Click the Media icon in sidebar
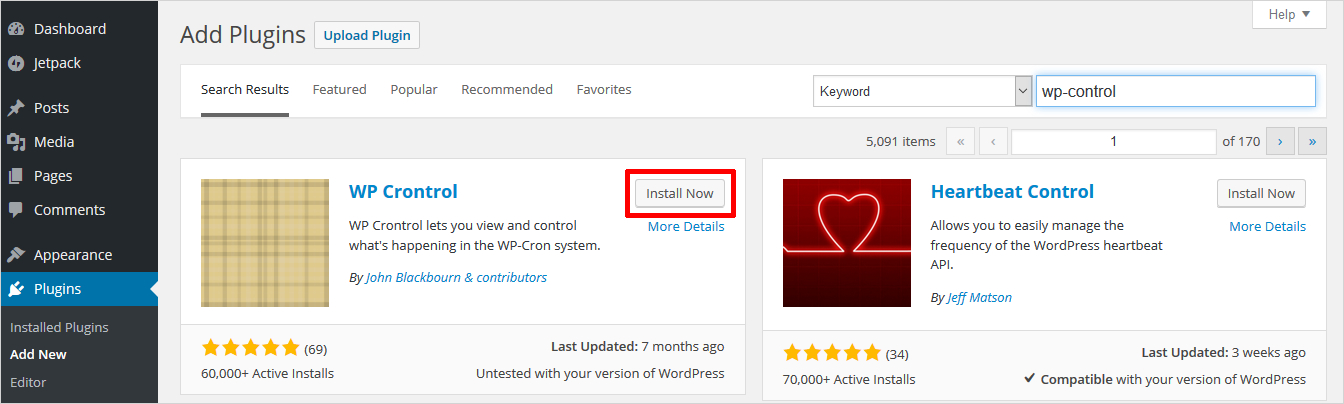The width and height of the screenshot is (1344, 404). [16, 142]
